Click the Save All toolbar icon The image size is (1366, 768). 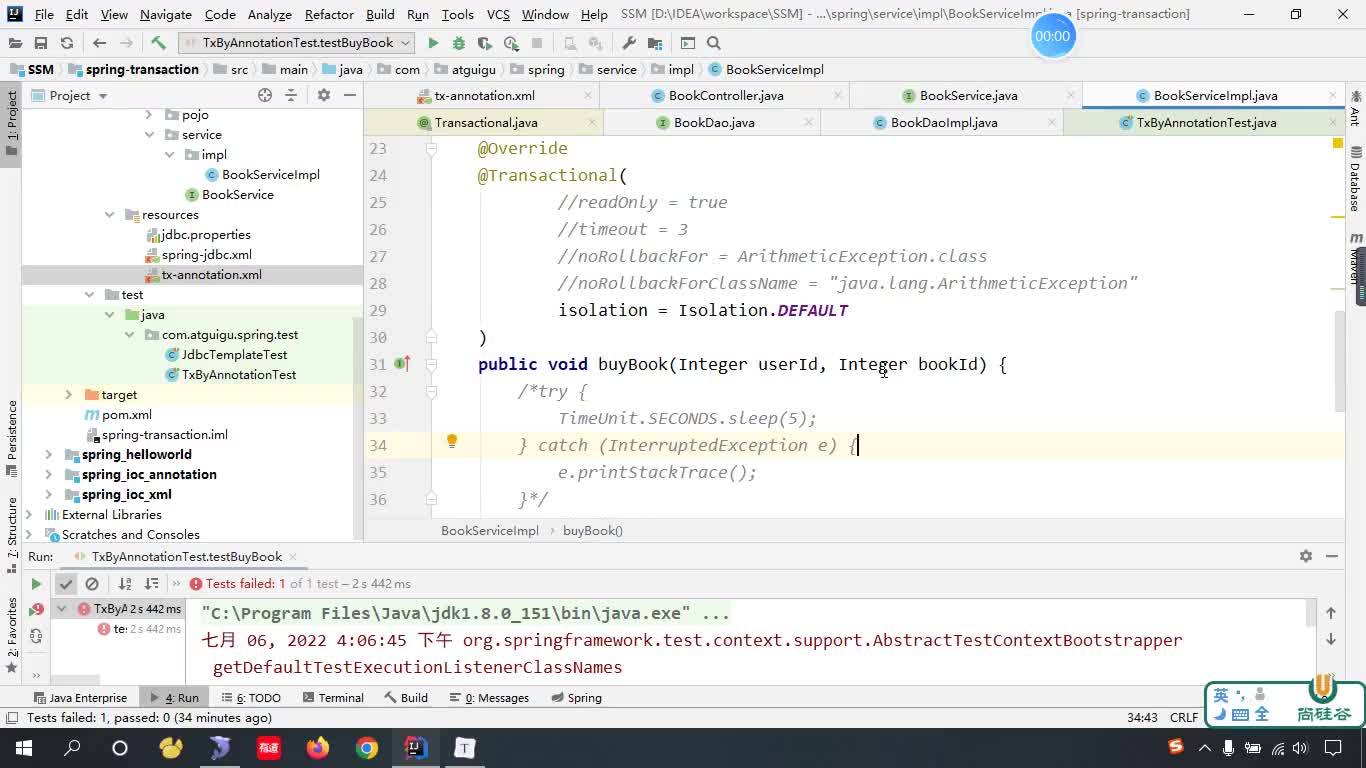41,43
